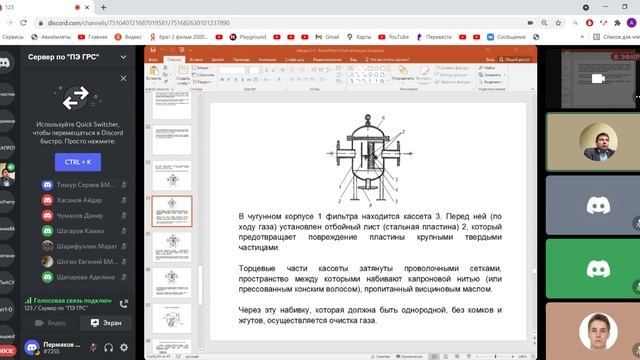Open a new browser tab
640x360 pixels.
tap(103, 7)
